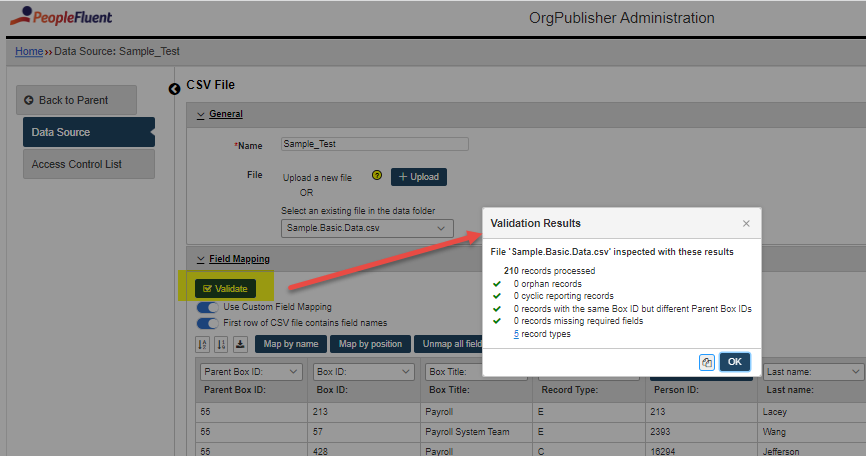Select the Data Source menu item
This screenshot has width=866, height=456.
tap(89, 132)
